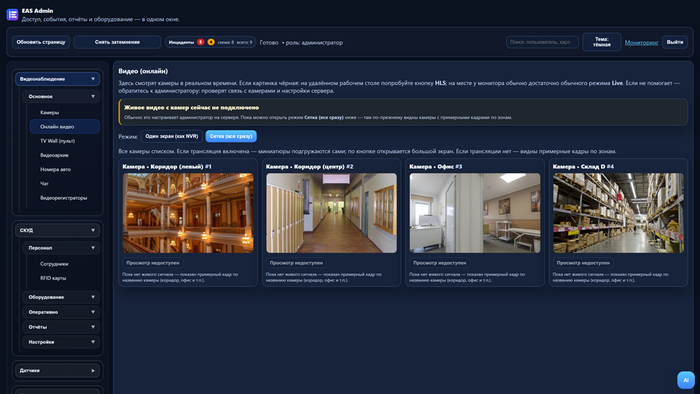Select the Сетка (все сразу) mode
Viewport: 700px width, 394px height.
tap(231, 136)
